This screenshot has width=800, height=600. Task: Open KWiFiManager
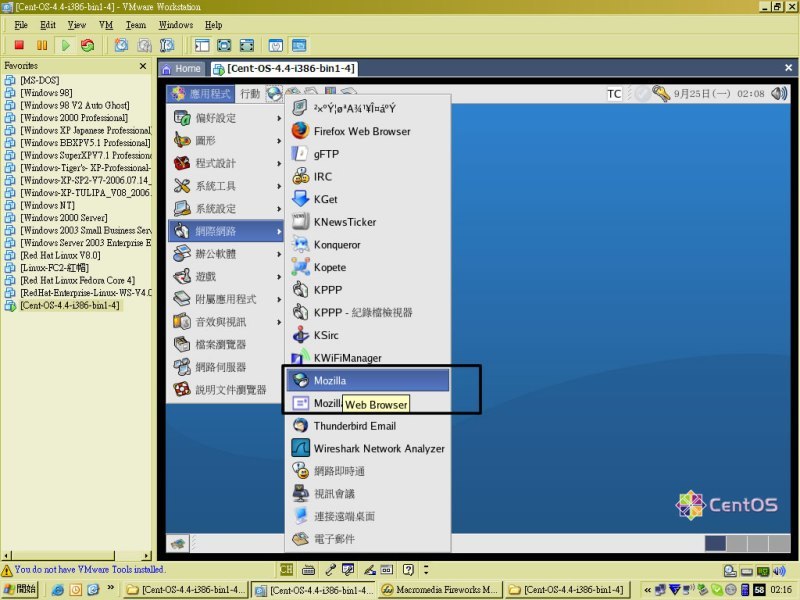tap(367, 358)
